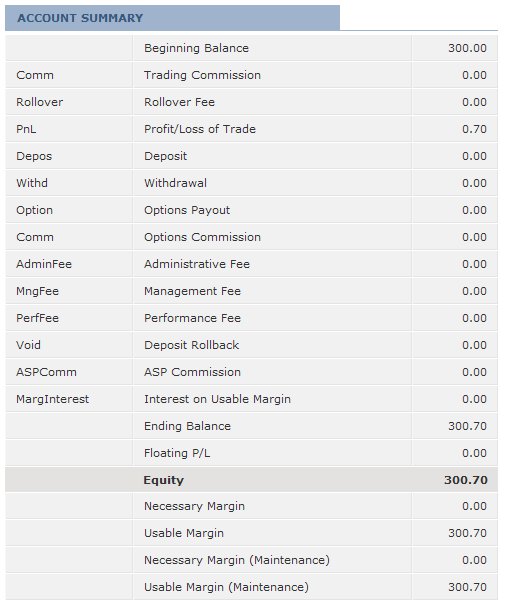This screenshot has height=606, width=508.
Task: Click the Options Payout row label
Action: tap(187, 210)
